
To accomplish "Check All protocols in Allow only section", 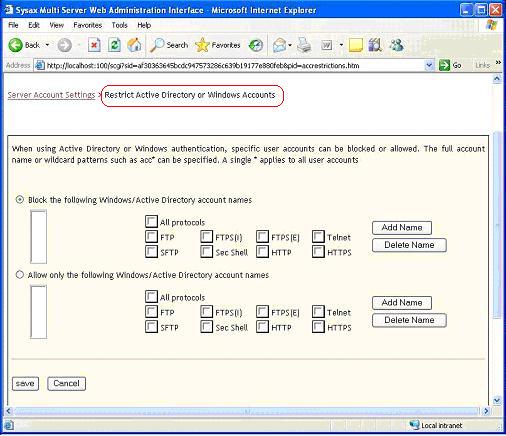I will pos(151,296).
